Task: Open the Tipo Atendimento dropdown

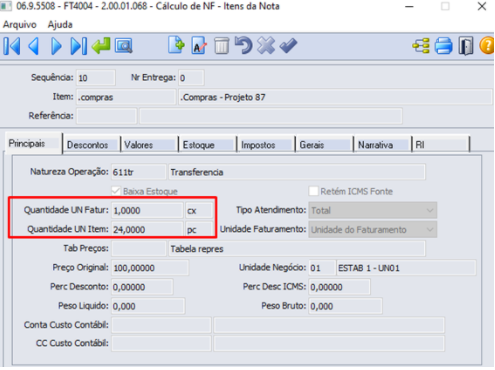Action: pyautogui.click(x=372, y=210)
